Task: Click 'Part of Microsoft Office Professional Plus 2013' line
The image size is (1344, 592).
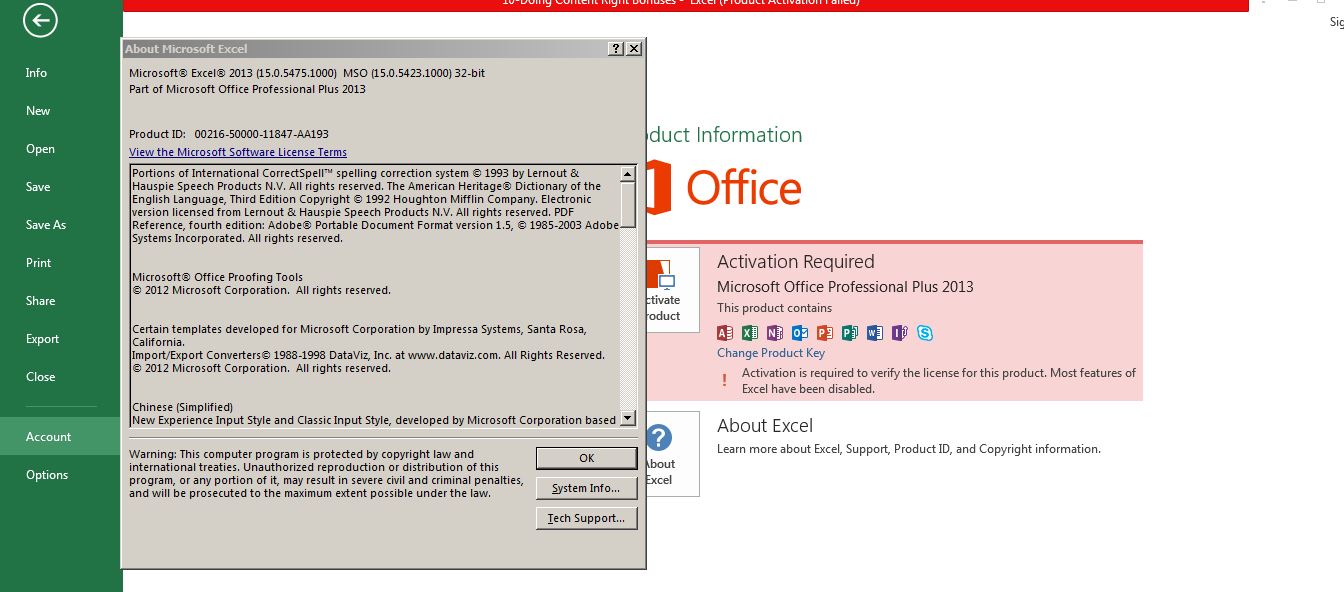Action: click(247, 89)
